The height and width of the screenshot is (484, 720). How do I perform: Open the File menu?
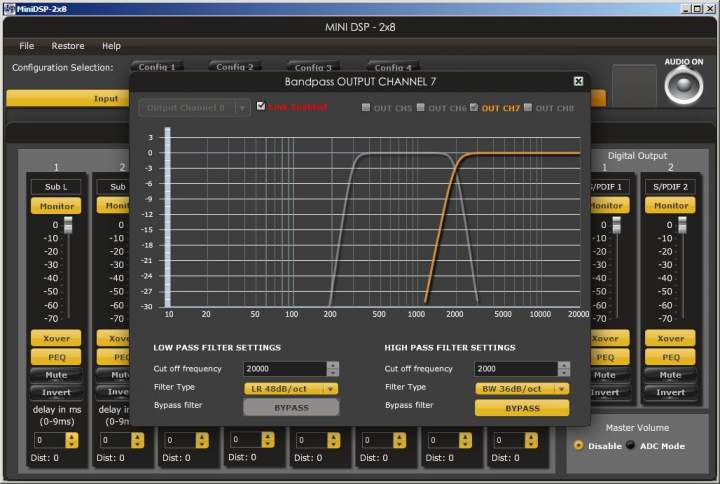(26, 46)
